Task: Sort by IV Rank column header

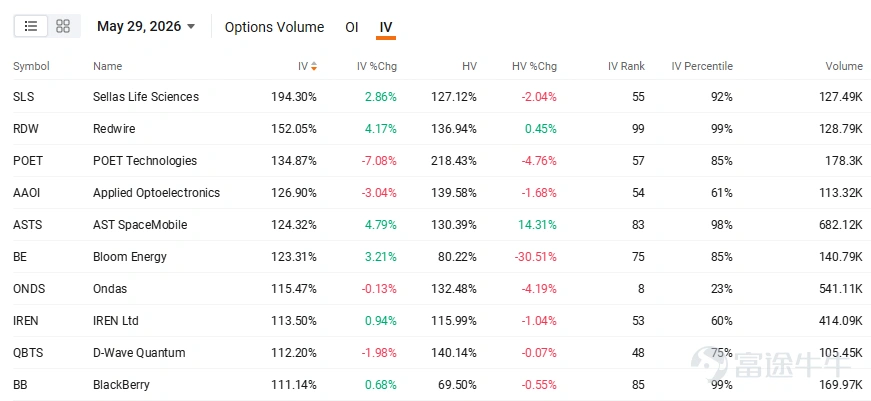Action: (x=626, y=67)
